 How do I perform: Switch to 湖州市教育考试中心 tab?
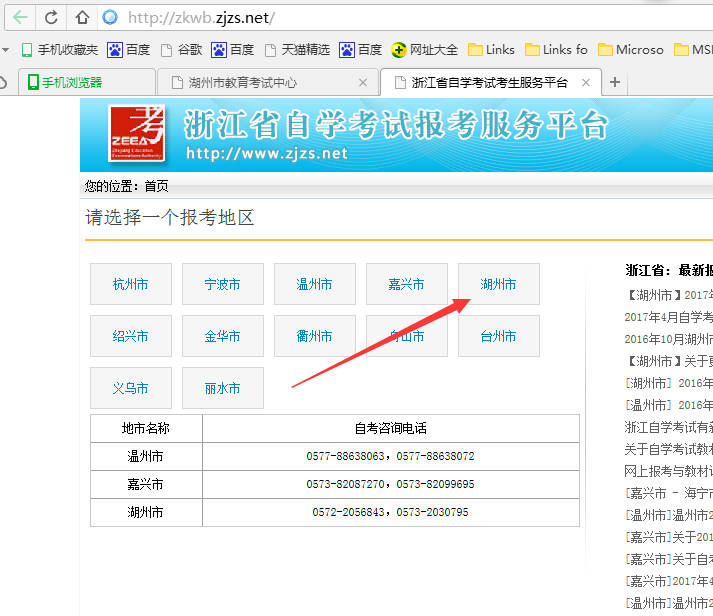point(242,82)
